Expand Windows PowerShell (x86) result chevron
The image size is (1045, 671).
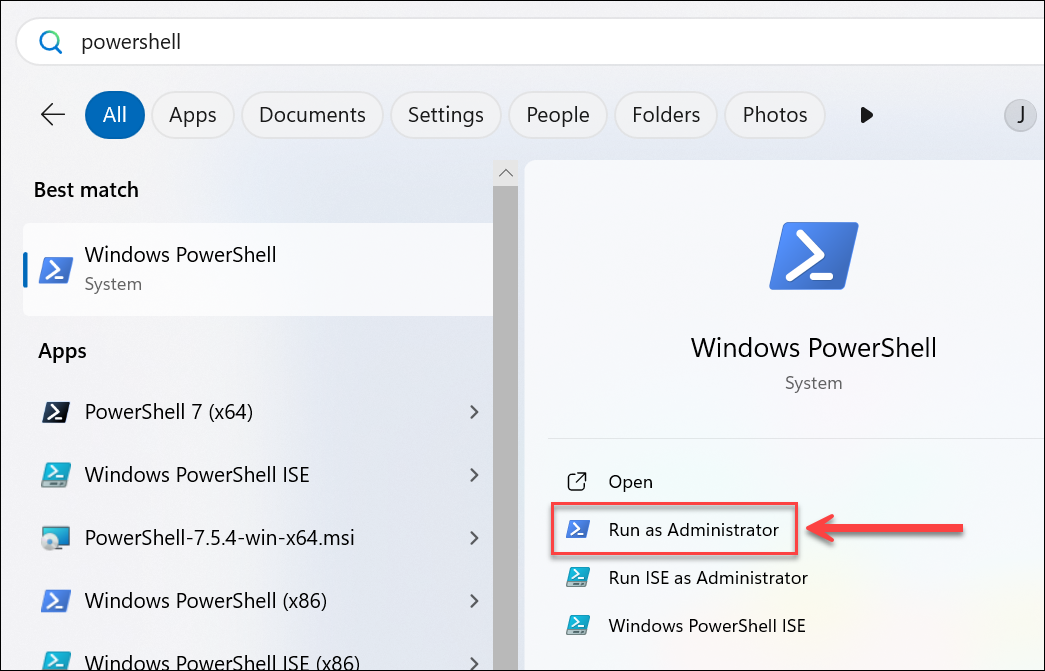point(474,601)
